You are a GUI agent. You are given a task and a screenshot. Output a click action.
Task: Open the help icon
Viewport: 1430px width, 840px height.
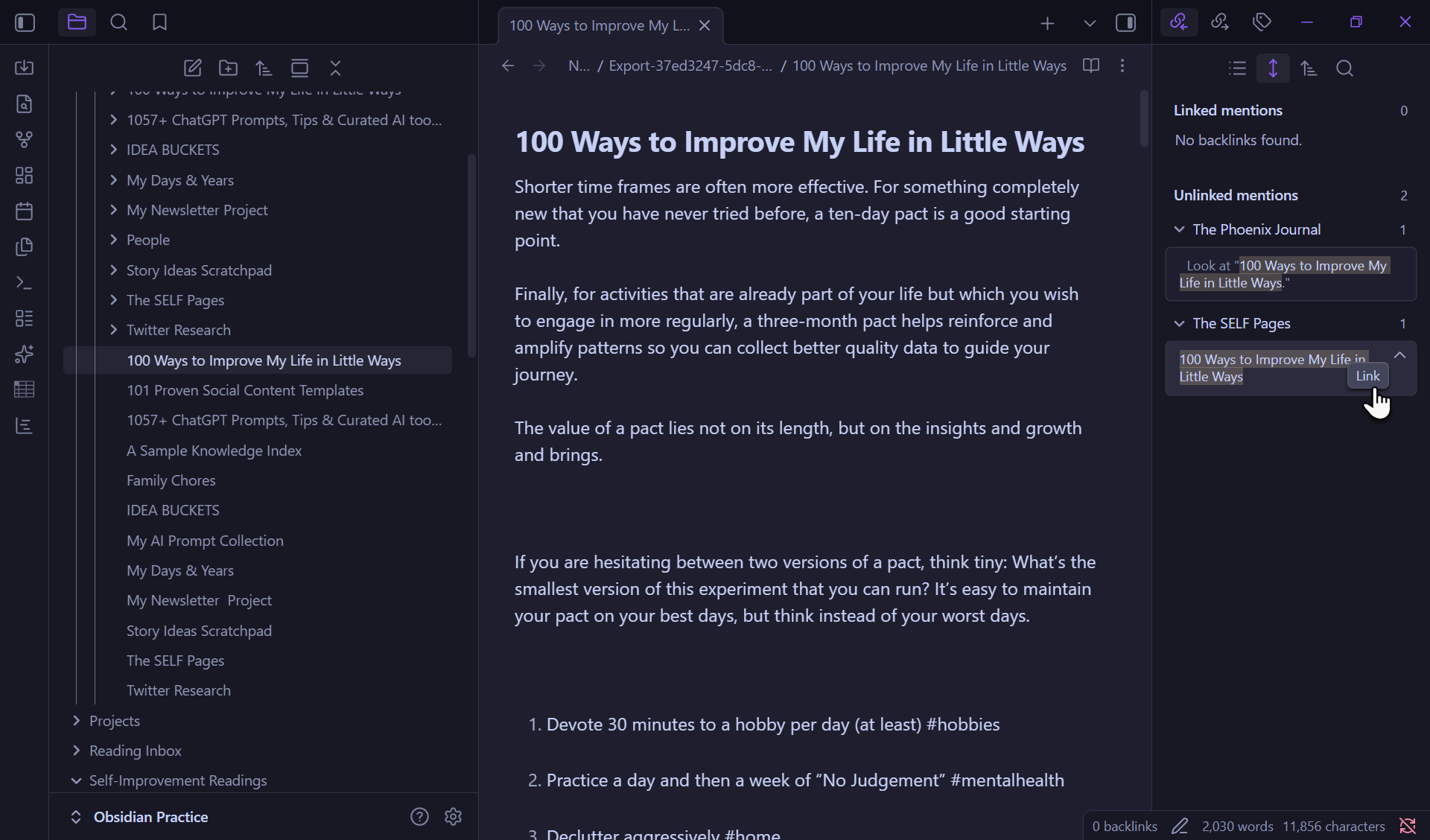[x=419, y=817]
